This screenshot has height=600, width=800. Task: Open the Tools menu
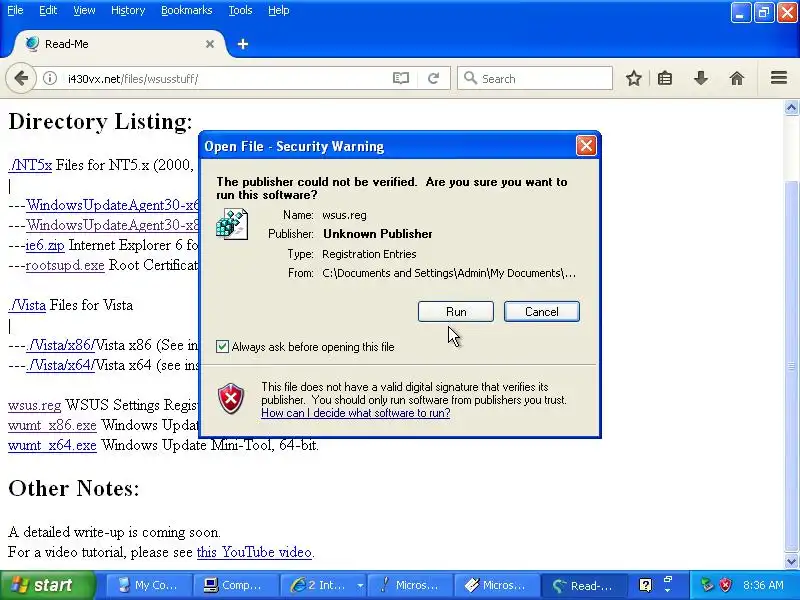(240, 10)
